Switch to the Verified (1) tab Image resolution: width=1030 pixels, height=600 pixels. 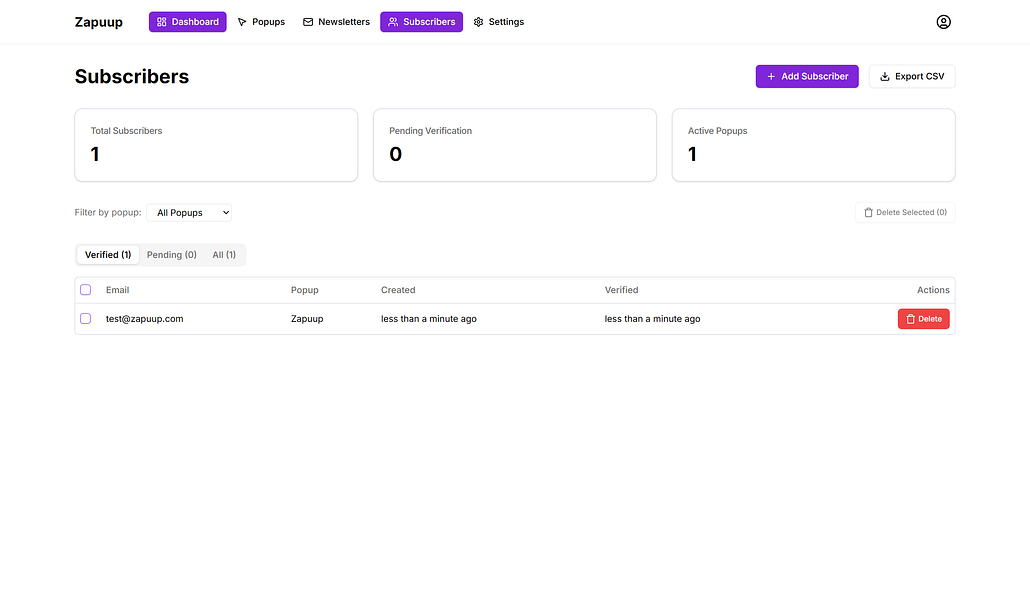[108, 254]
